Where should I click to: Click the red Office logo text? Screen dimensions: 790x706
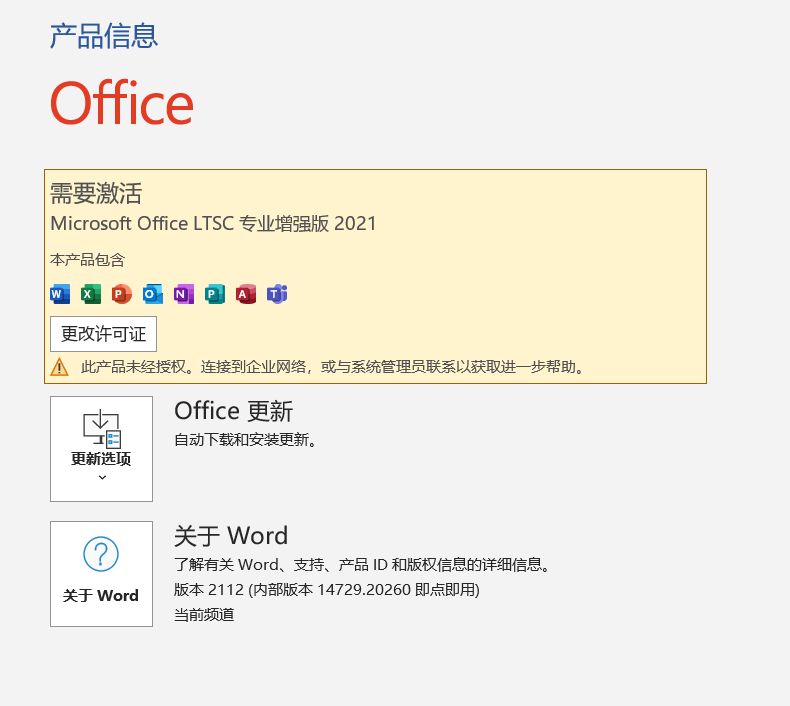[122, 103]
